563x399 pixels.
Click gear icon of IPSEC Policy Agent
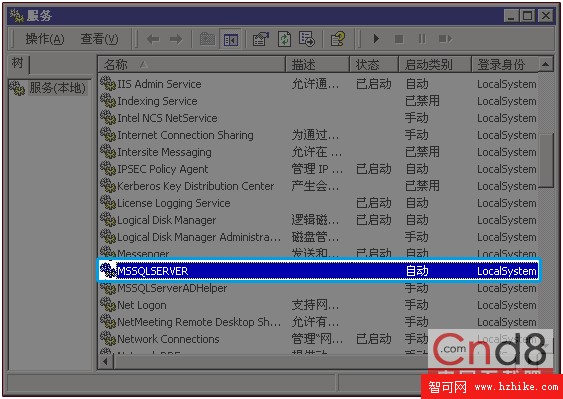[x=108, y=168]
